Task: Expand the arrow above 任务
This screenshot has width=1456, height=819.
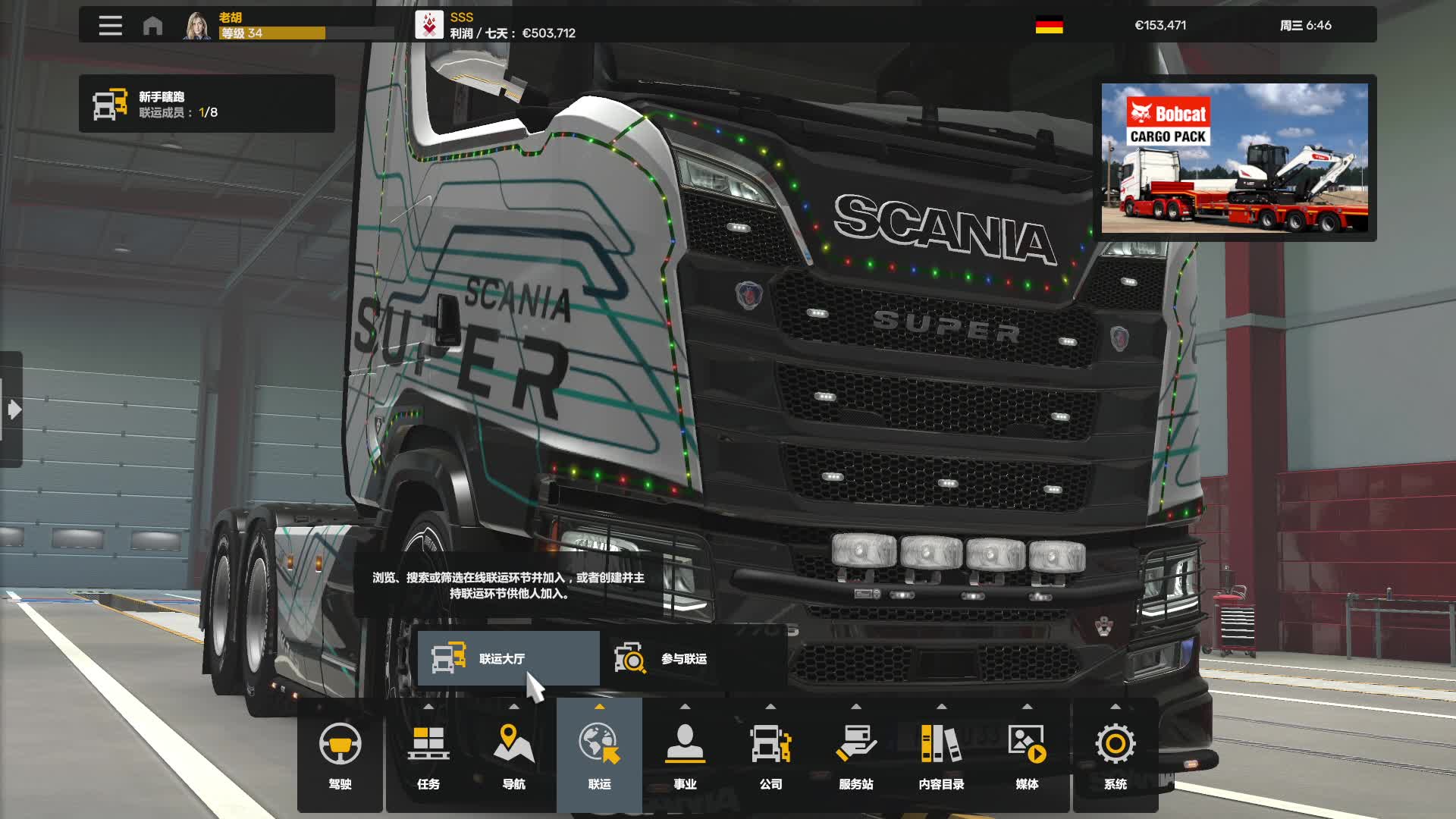Action: coord(428,707)
